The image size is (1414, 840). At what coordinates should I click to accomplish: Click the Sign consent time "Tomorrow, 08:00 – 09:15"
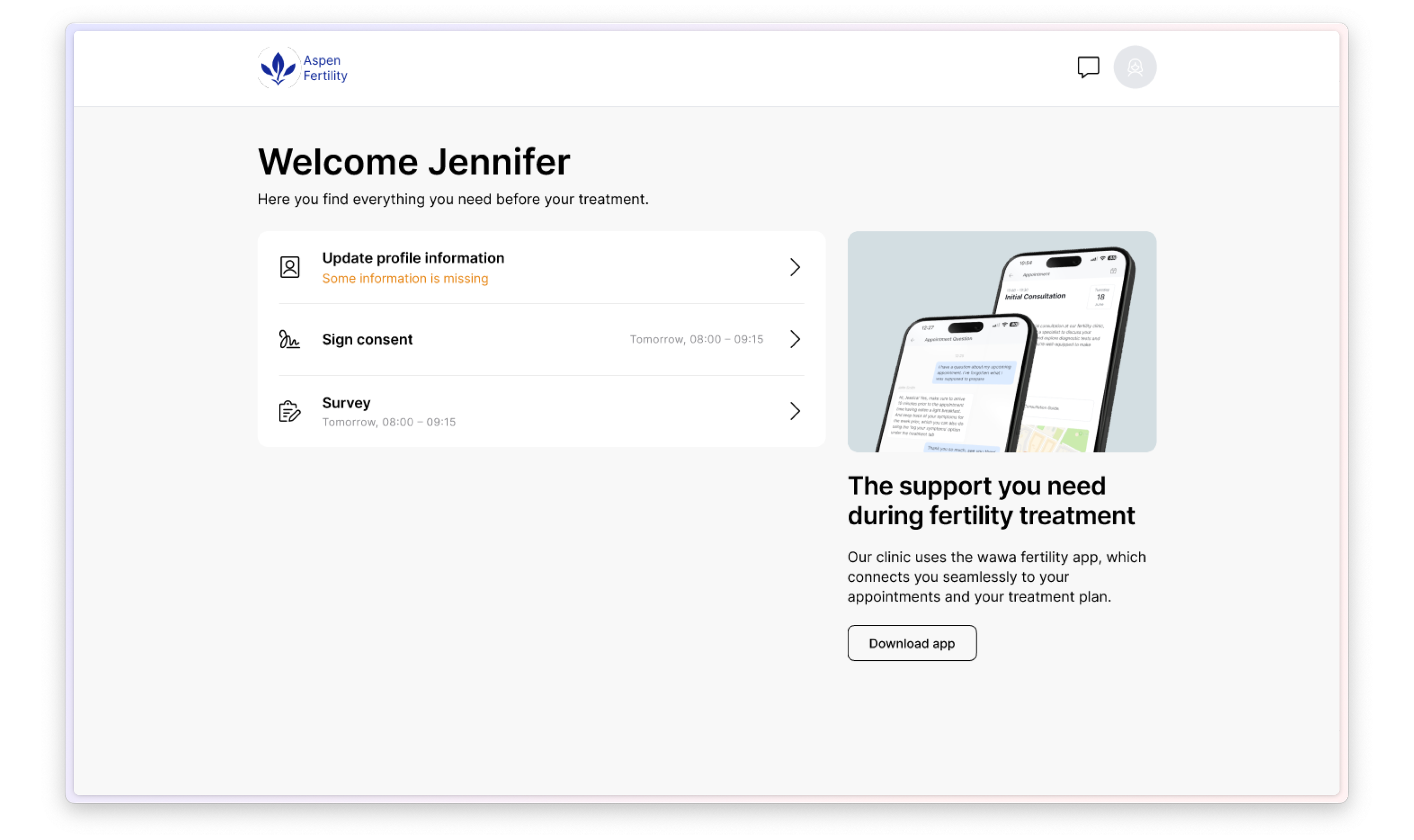[696, 339]
